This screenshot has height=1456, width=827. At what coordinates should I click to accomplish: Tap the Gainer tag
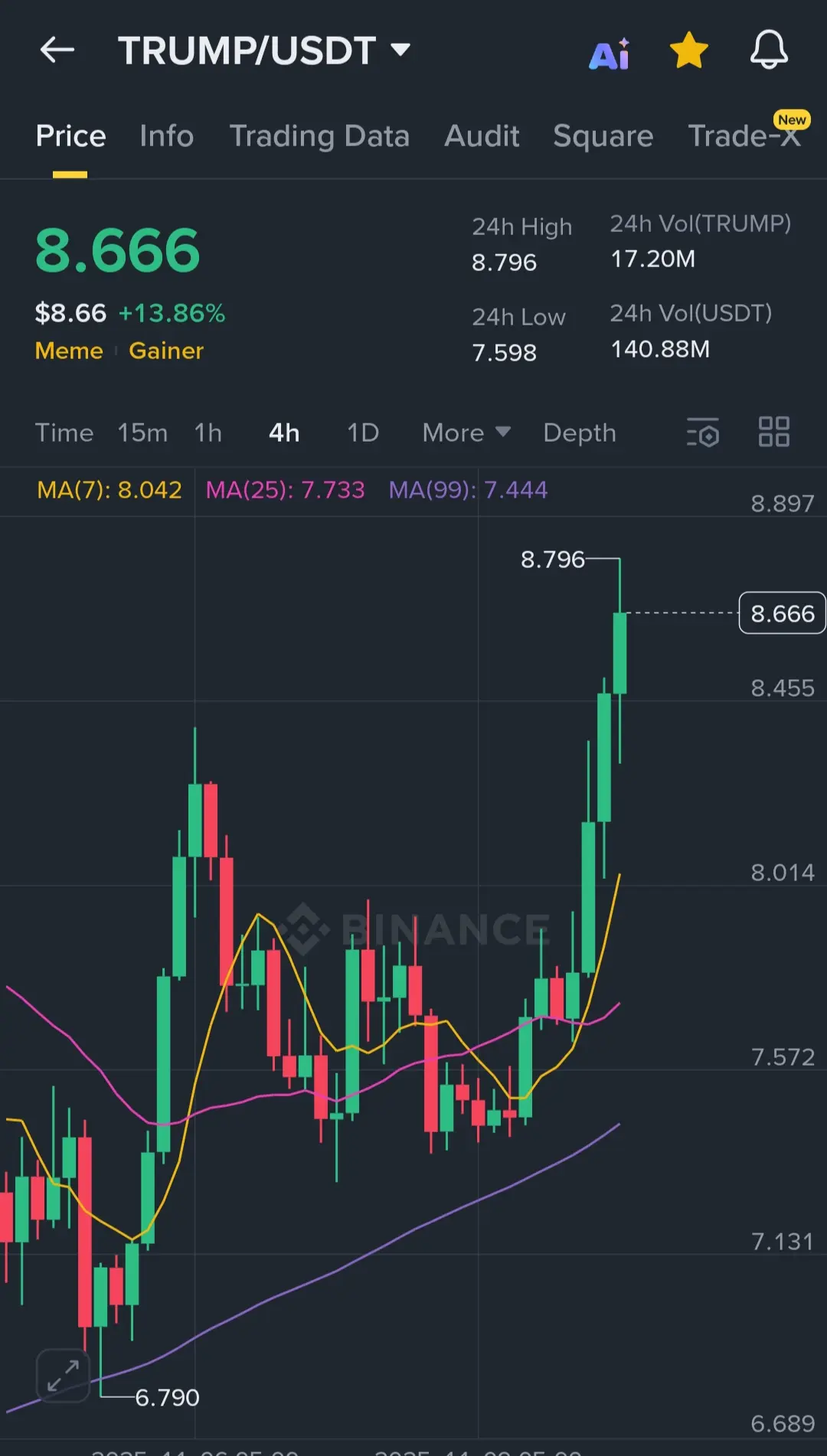166,351
